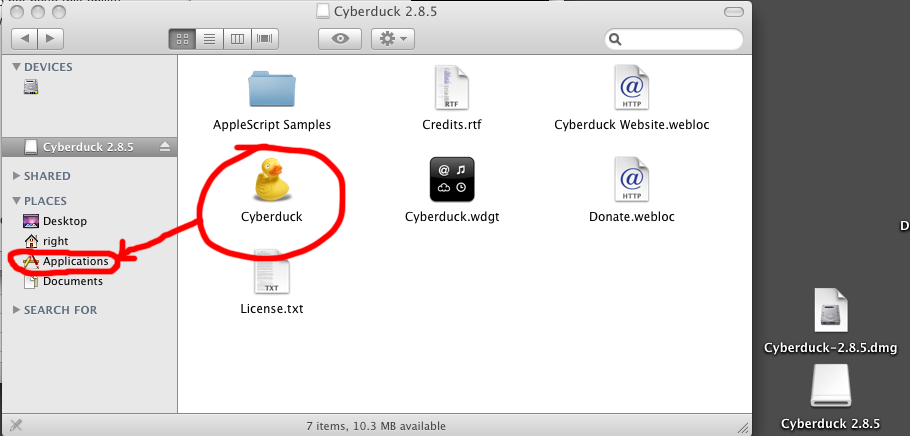
Task: Select Cyberduck 2.8.5 volume in sidebar
Action: [88, 147]
